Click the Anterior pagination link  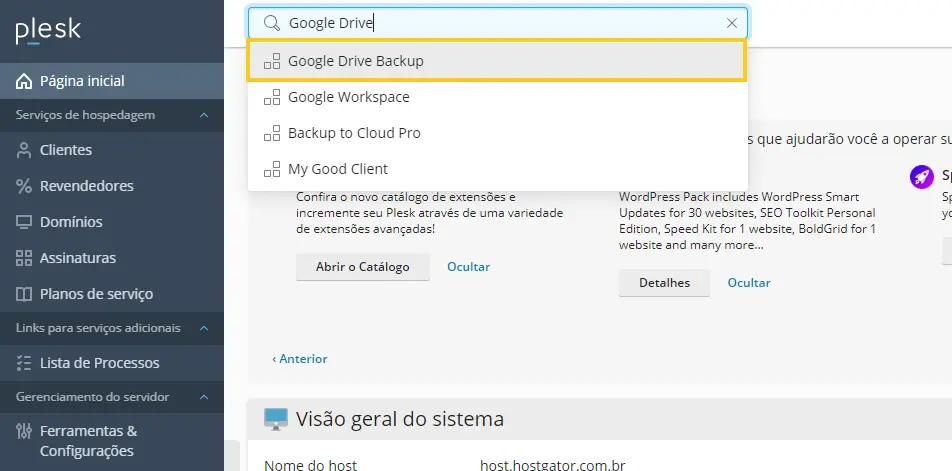(x=300, y=359)
